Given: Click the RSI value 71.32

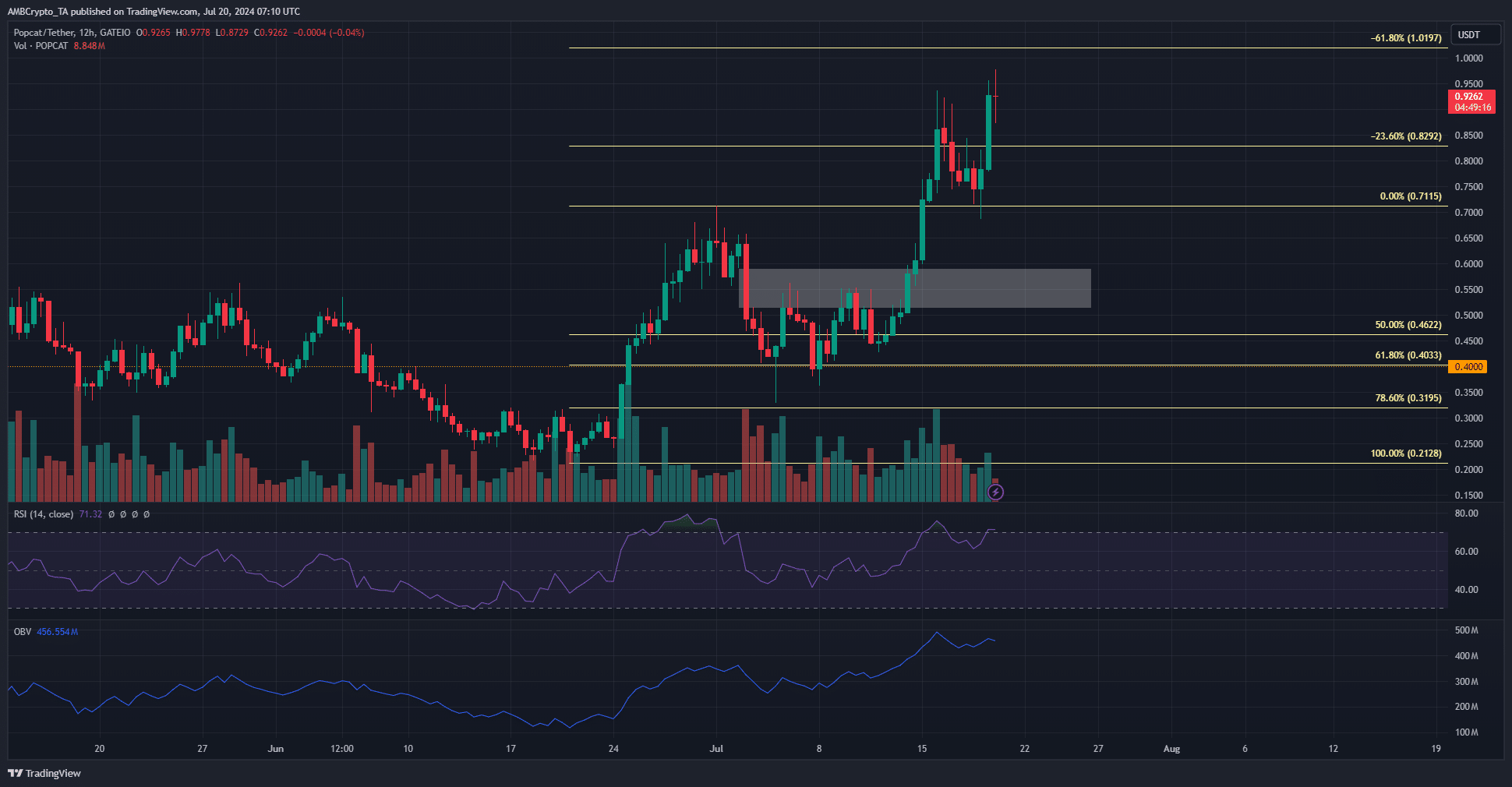Looking at the screenshot, I should pyautogui.click(x=90, y=514).
